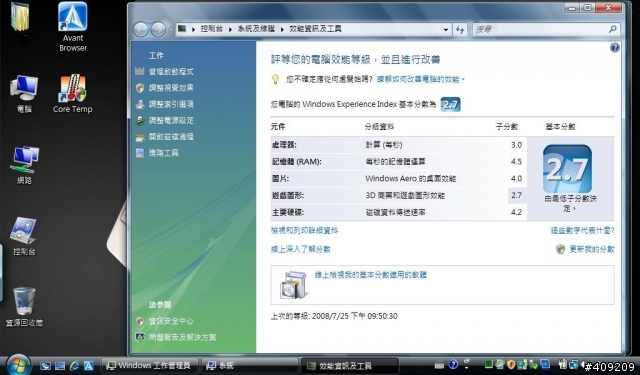
Task: Click 更新我的分數 to refresh score
Action: pos(592,249)
